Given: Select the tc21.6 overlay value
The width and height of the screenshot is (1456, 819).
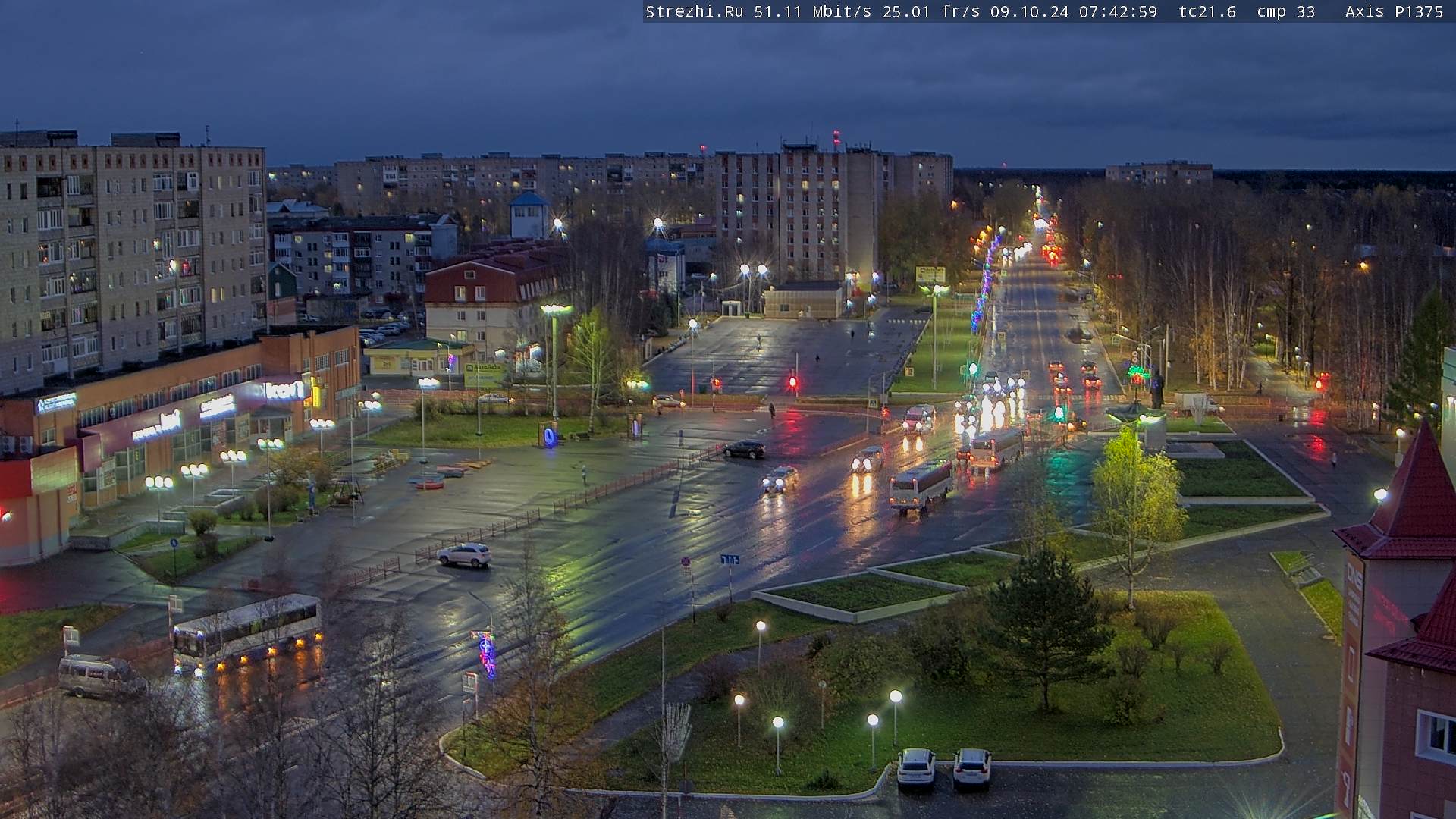Looking at the screenshot, I should (x=1207, y=11).
